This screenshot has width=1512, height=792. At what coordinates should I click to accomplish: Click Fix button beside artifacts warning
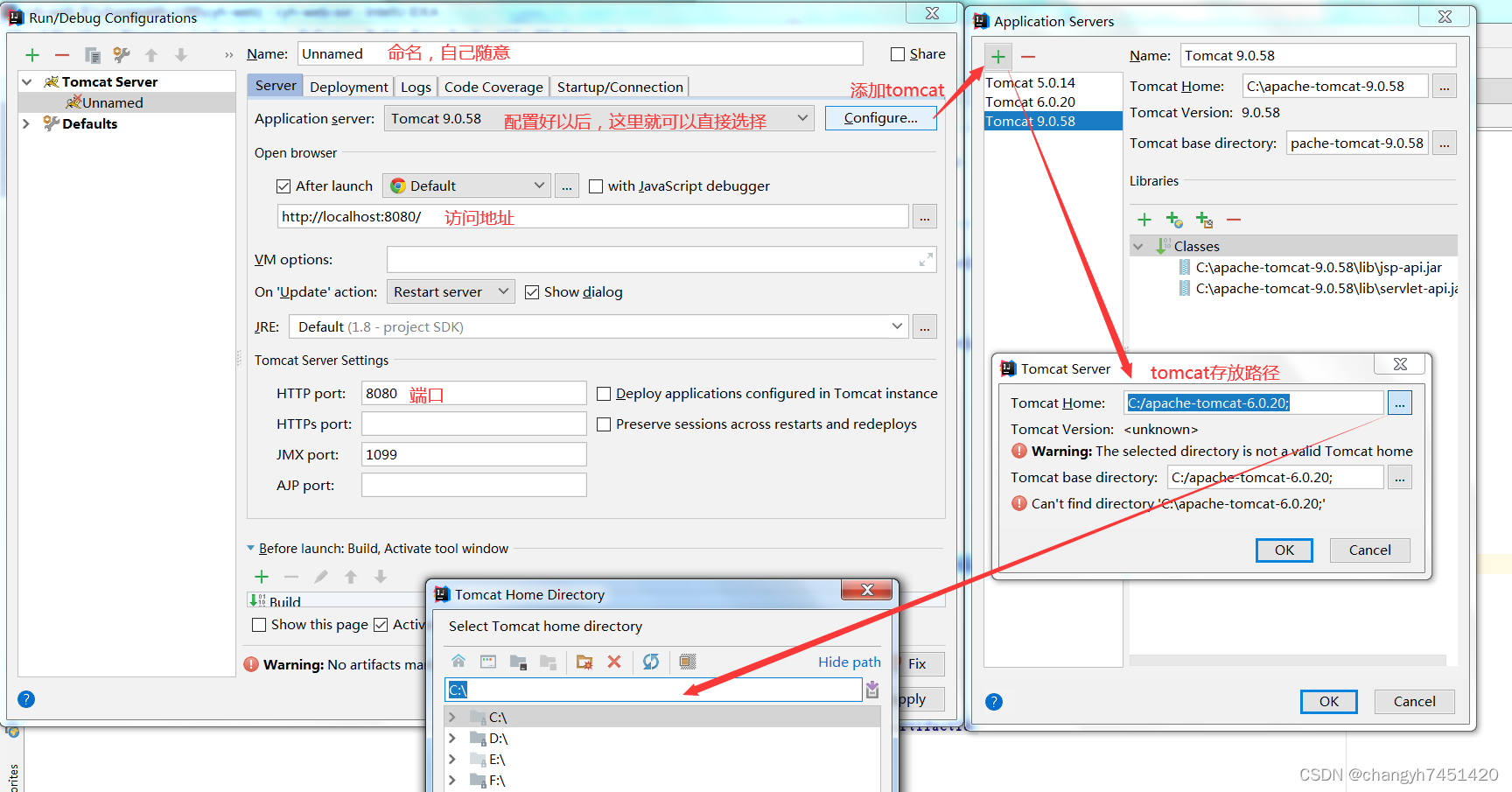coord(919,663)
